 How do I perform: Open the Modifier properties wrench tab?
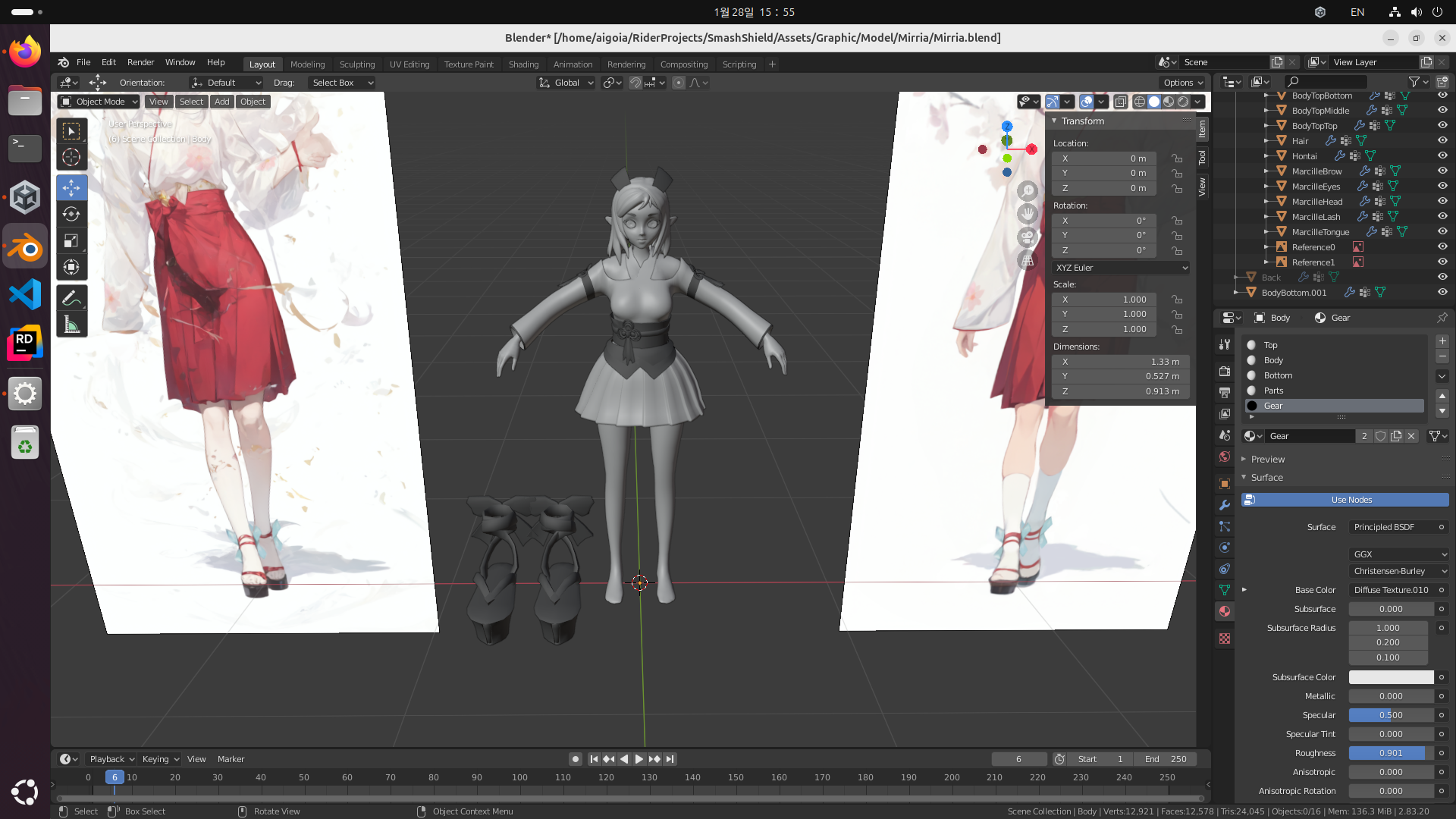pos(1225,505)
